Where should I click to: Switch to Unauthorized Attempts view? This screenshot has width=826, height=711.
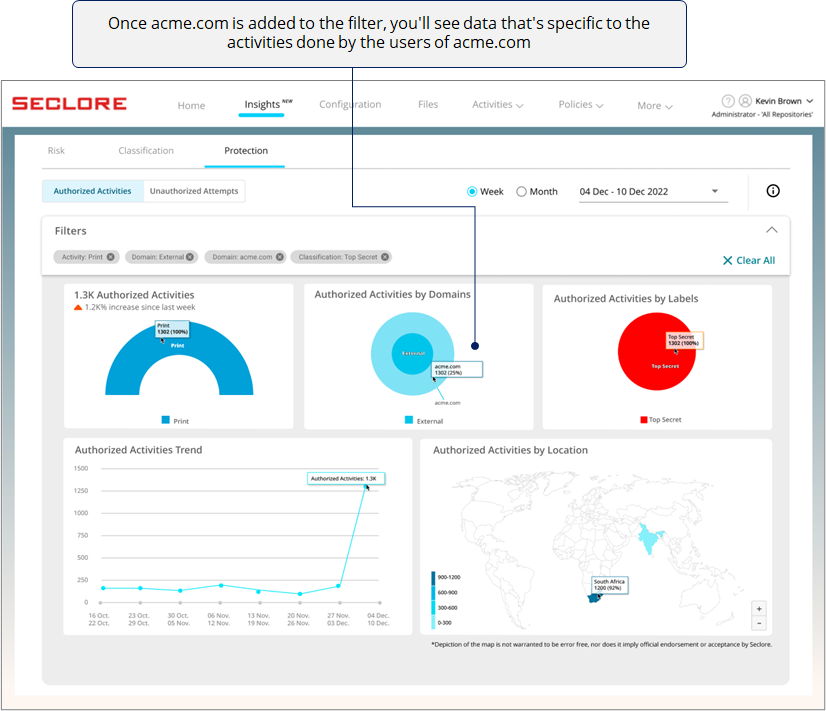(194, 191)
